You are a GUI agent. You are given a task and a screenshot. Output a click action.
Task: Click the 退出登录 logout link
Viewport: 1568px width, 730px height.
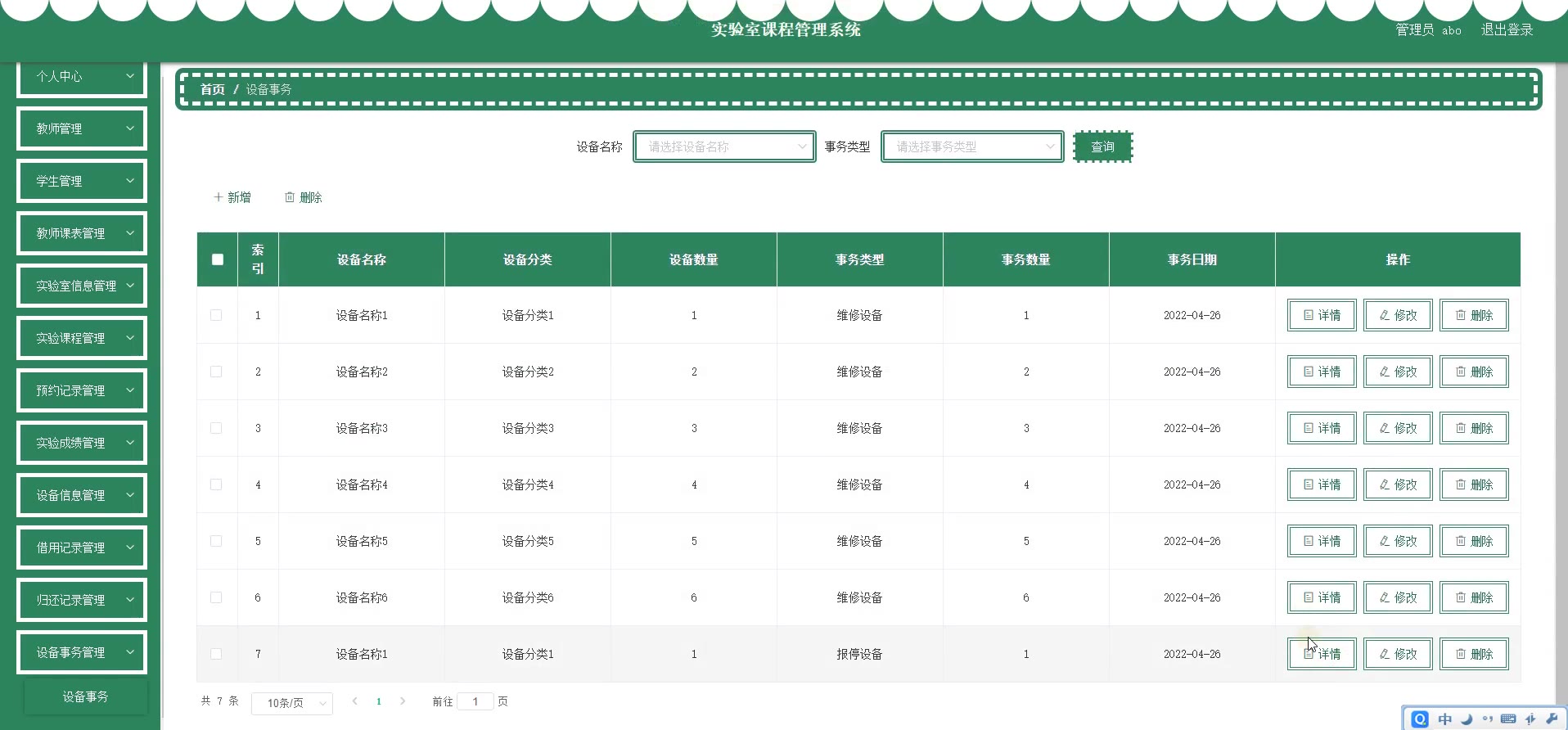tap(1507, 29)
